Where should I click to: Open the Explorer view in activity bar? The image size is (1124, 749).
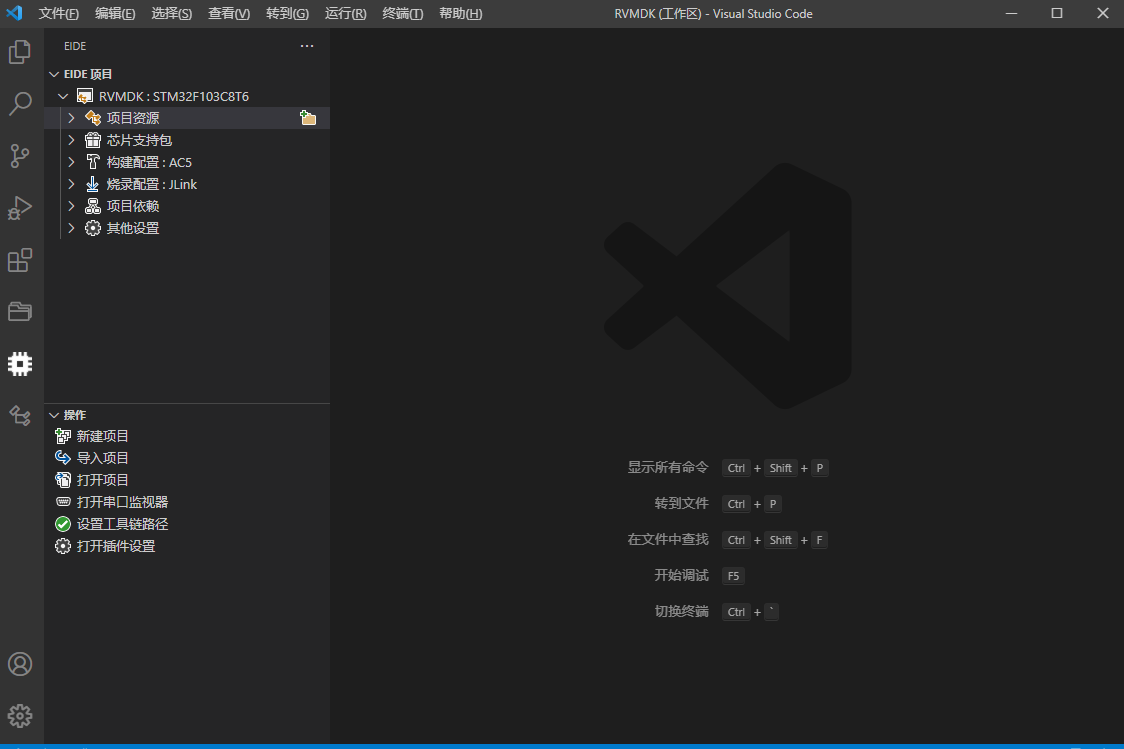[x=20, y=52]
